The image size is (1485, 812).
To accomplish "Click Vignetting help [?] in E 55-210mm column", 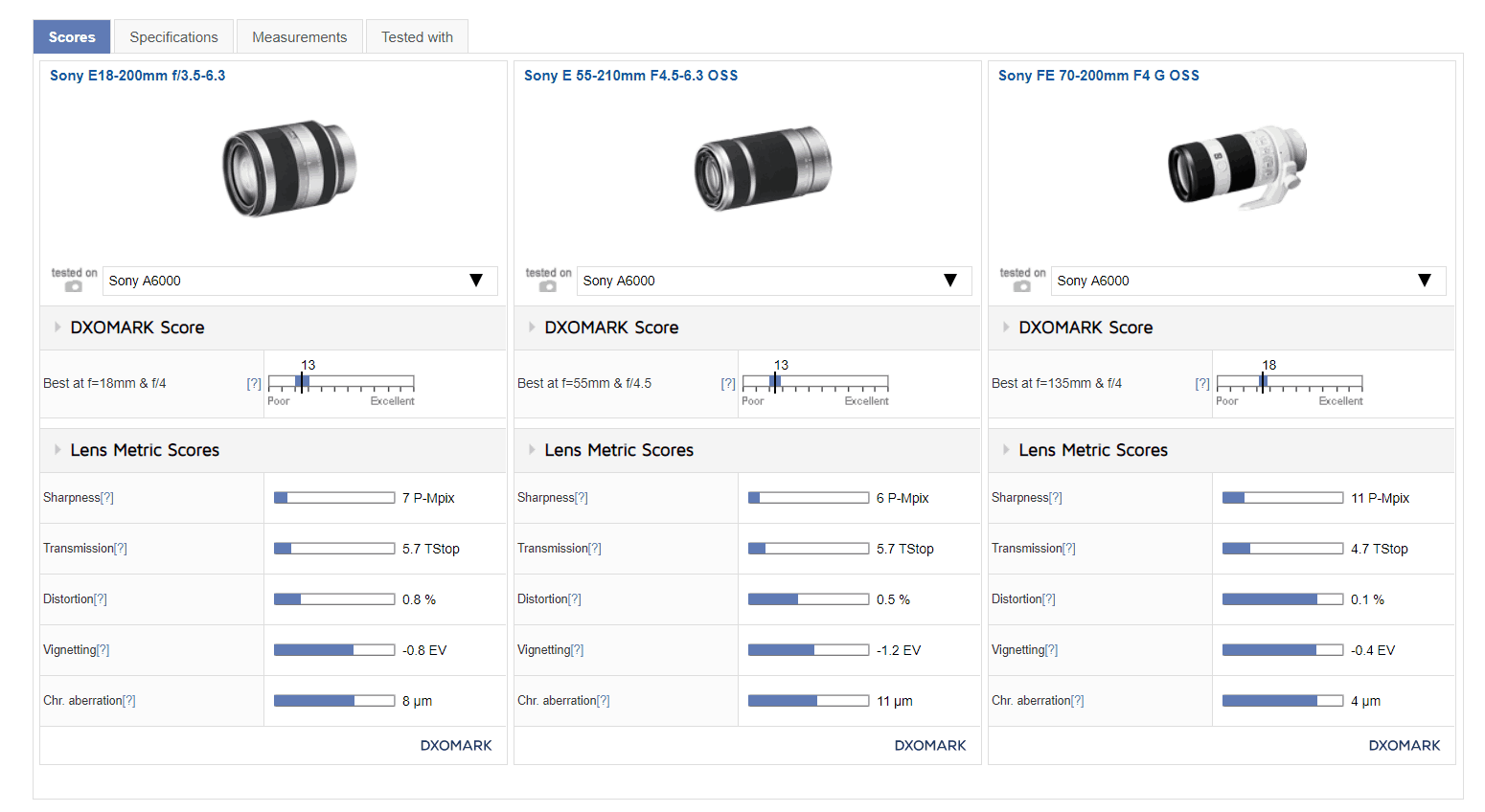I will [x=578, y=650].
